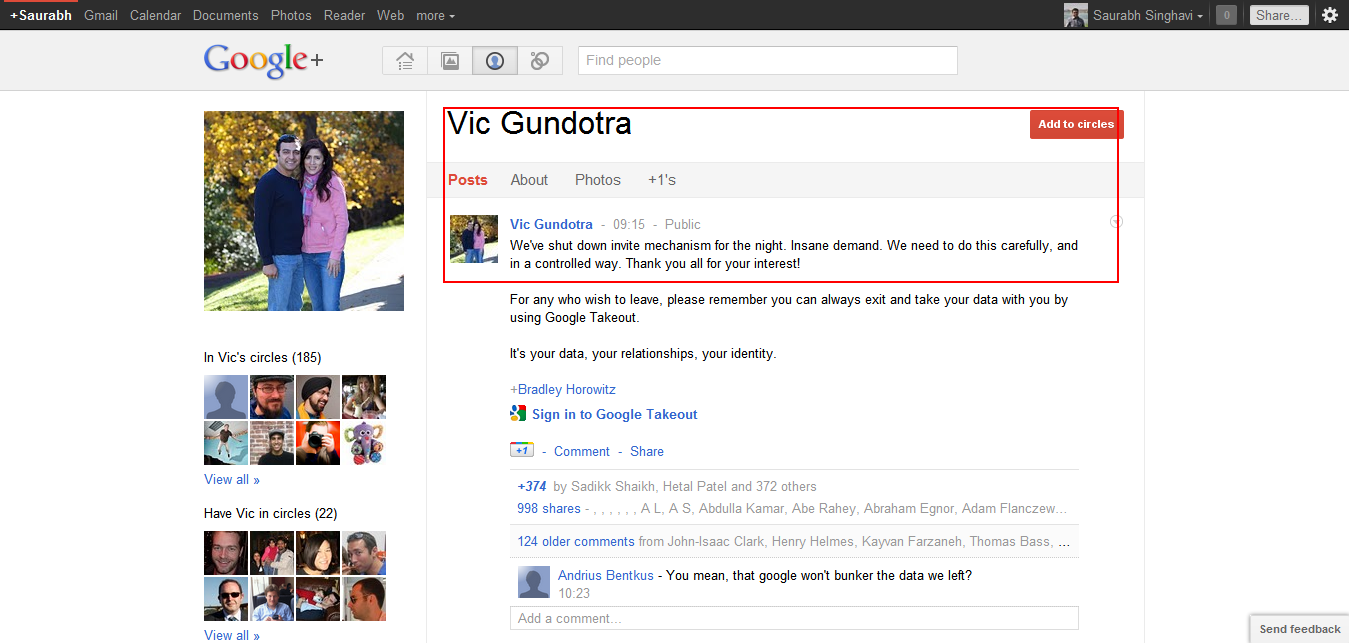This screenshot has height=643, width=1349.
Task: Open the +1's tab
Action: 661,180
